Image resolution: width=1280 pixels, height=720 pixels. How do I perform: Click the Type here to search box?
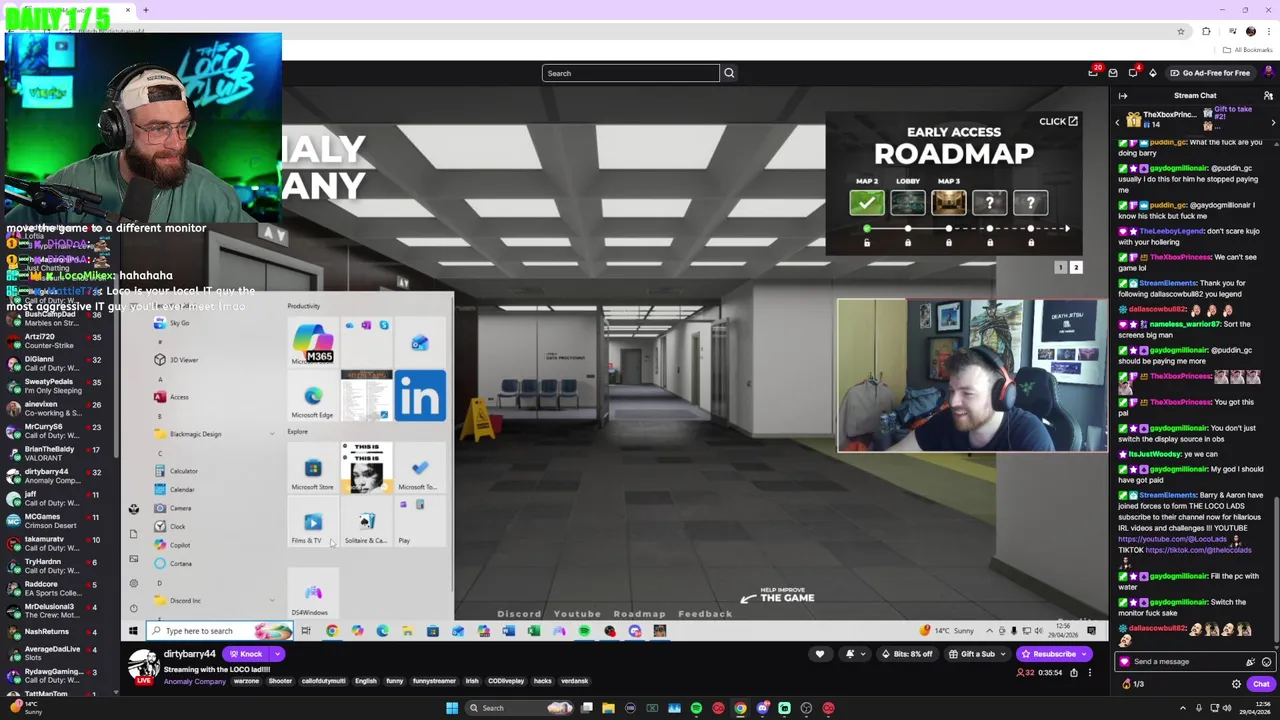(220, 631)
